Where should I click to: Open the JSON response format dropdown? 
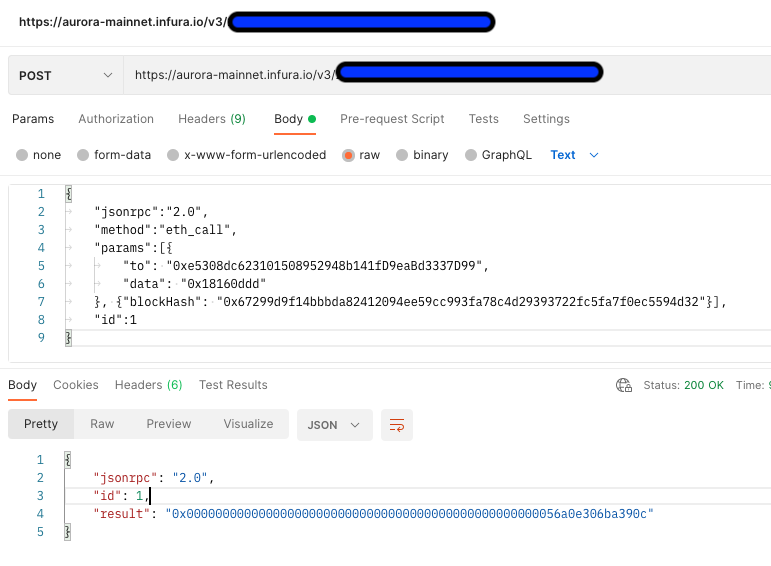[334, 425]
